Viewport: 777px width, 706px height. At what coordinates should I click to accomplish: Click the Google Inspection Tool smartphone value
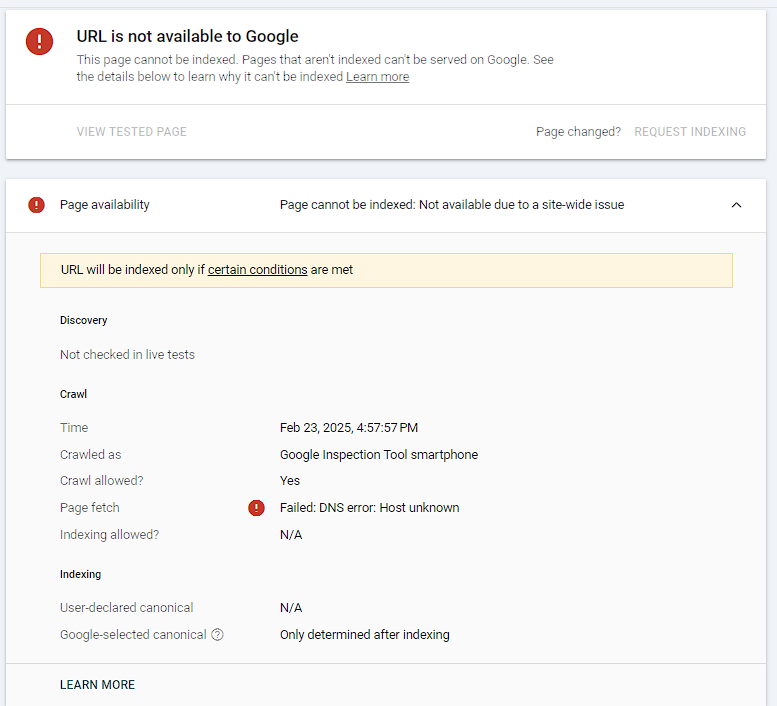click(x=378, y=455)
